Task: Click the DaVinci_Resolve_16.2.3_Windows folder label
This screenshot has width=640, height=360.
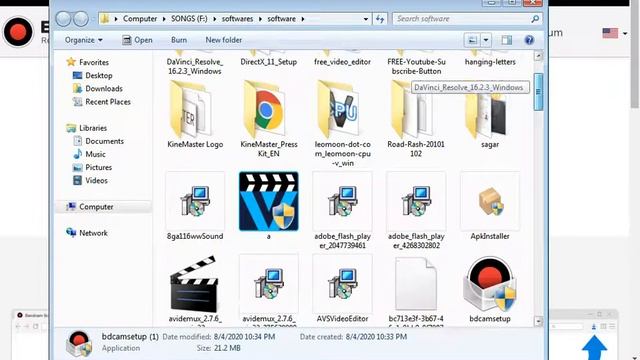Action: coord(195,66)
